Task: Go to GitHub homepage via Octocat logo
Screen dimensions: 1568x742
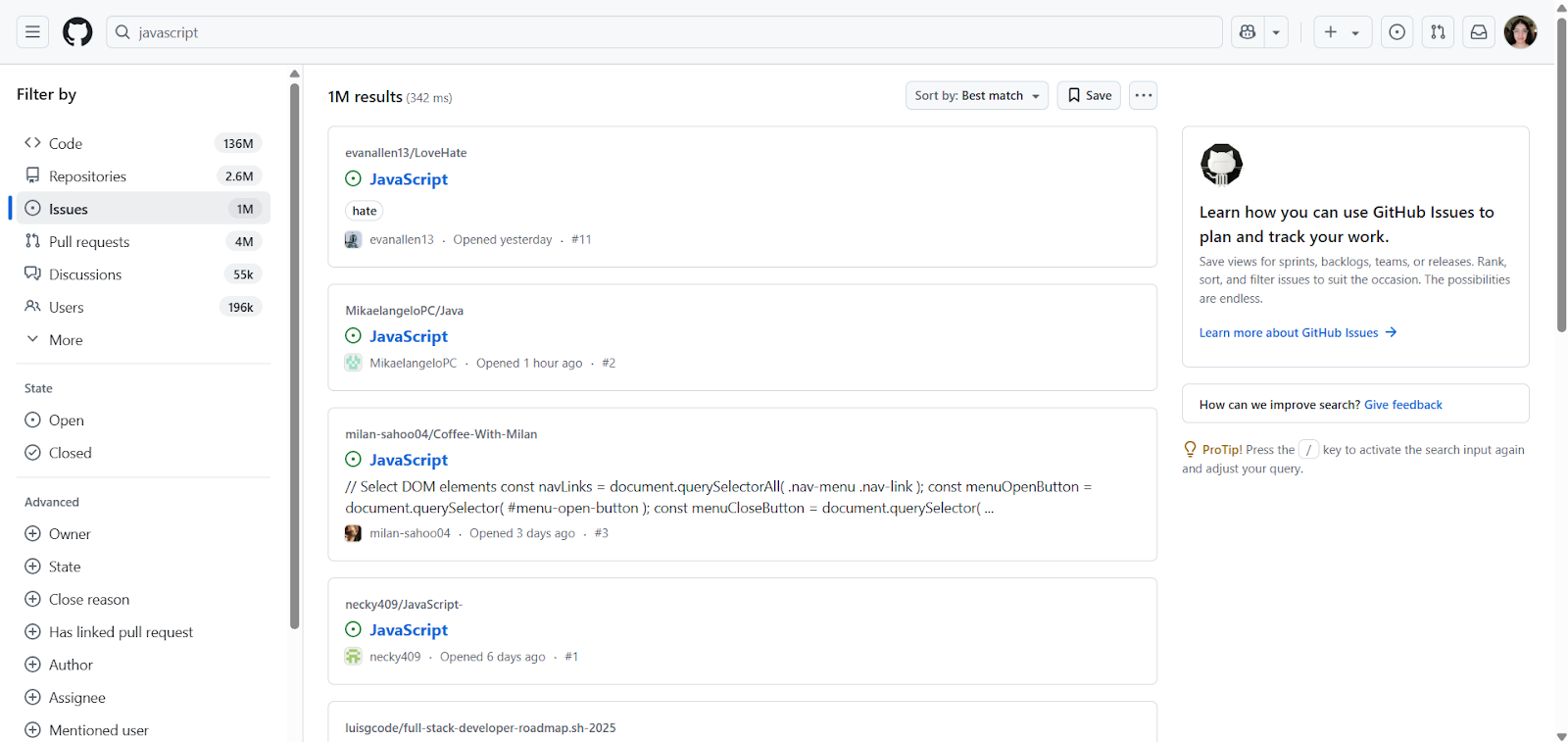Action: 77,32
